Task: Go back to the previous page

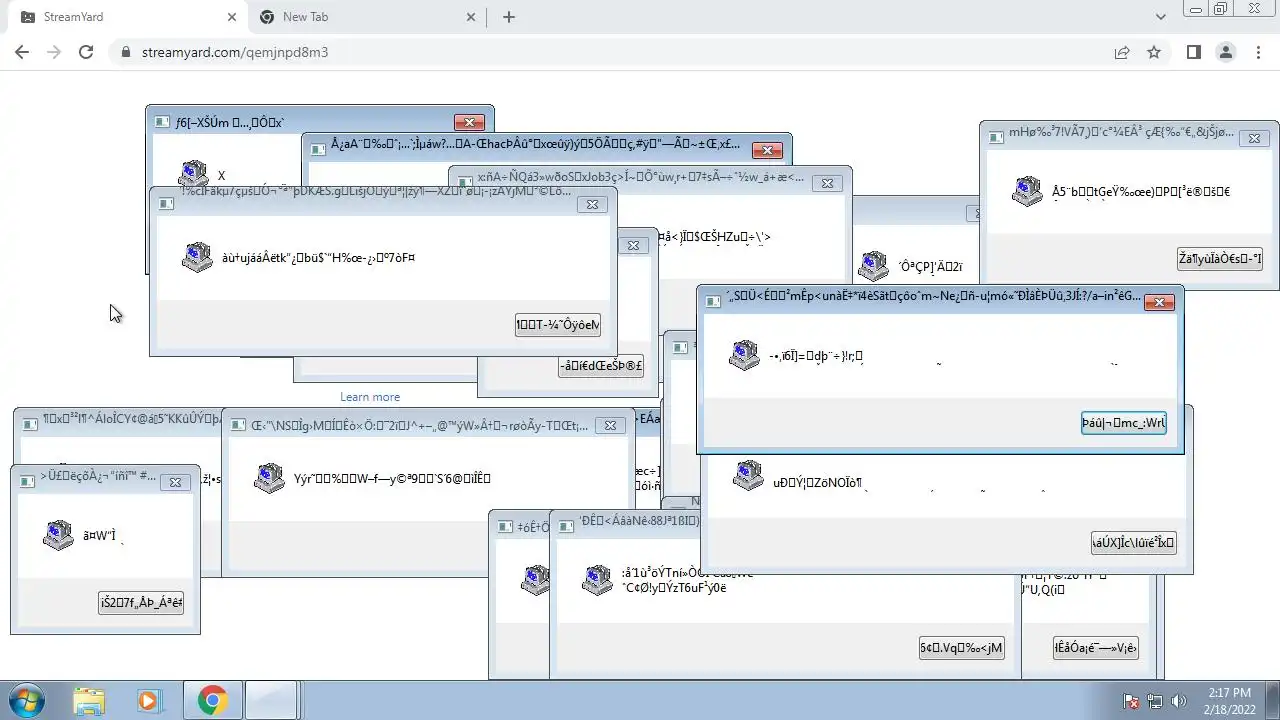Action: point(22,52)
